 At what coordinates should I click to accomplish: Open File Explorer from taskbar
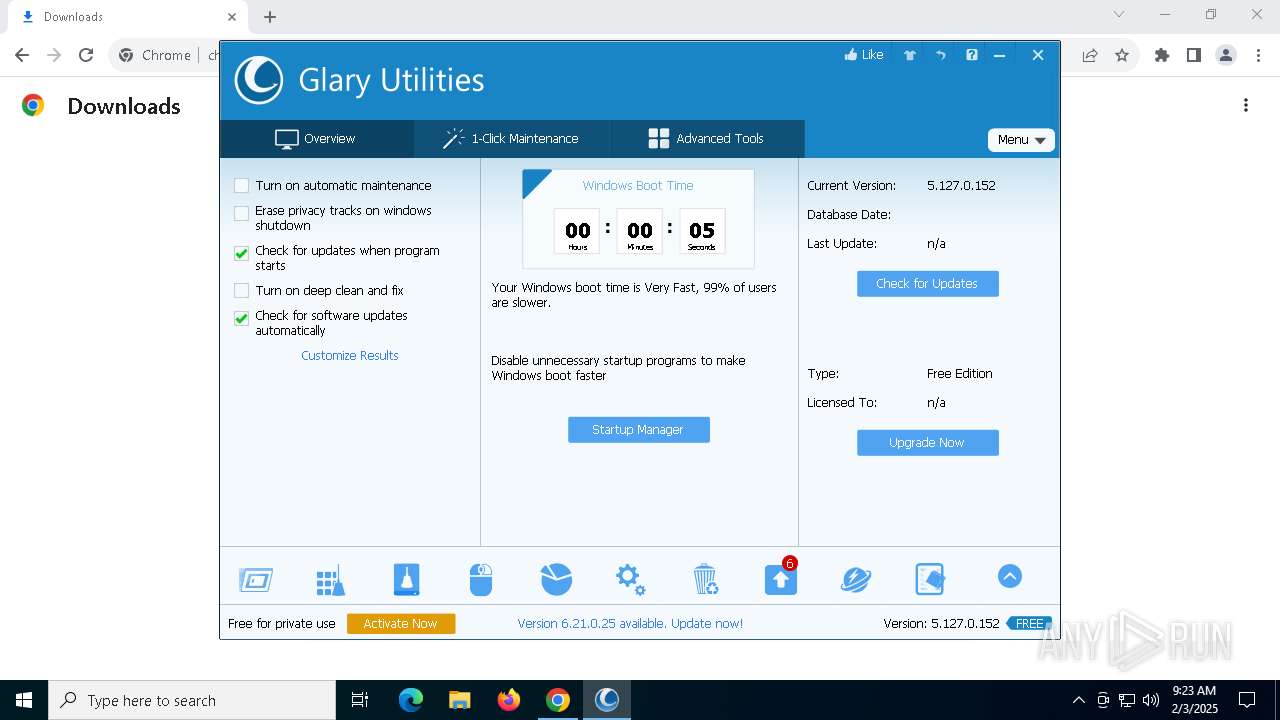click(x=460, y=700)
